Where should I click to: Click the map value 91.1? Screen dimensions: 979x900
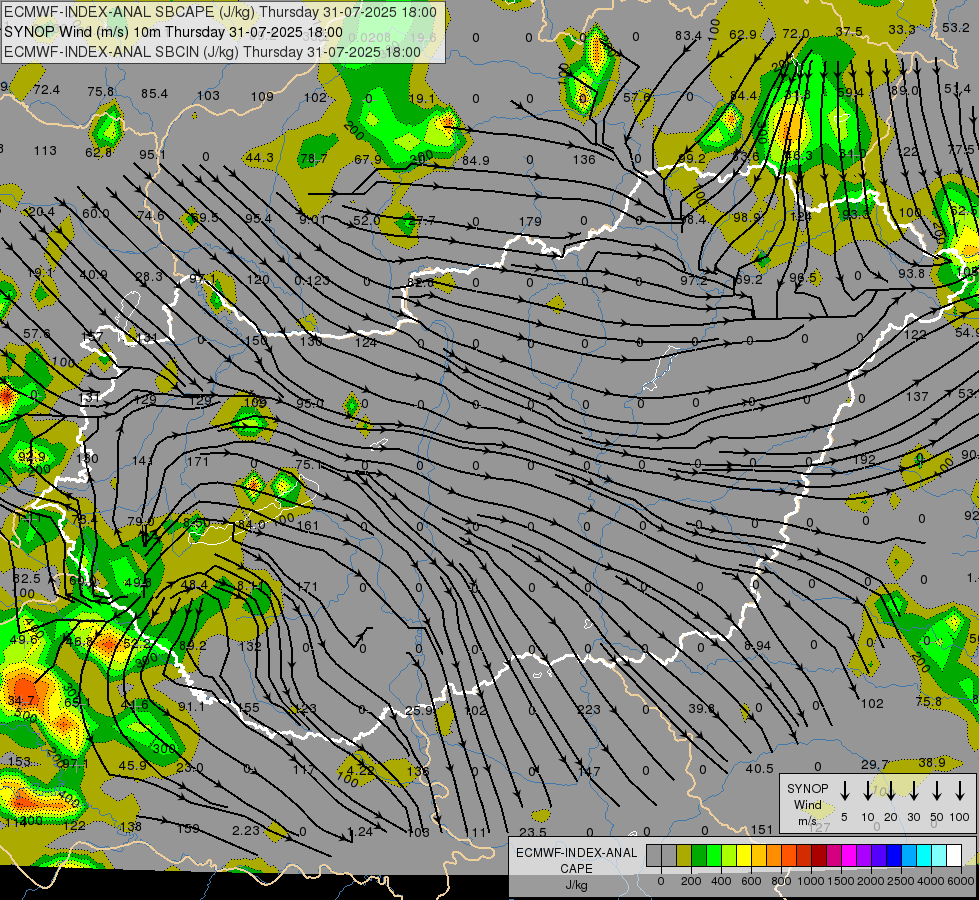click(x=191, y=706)
